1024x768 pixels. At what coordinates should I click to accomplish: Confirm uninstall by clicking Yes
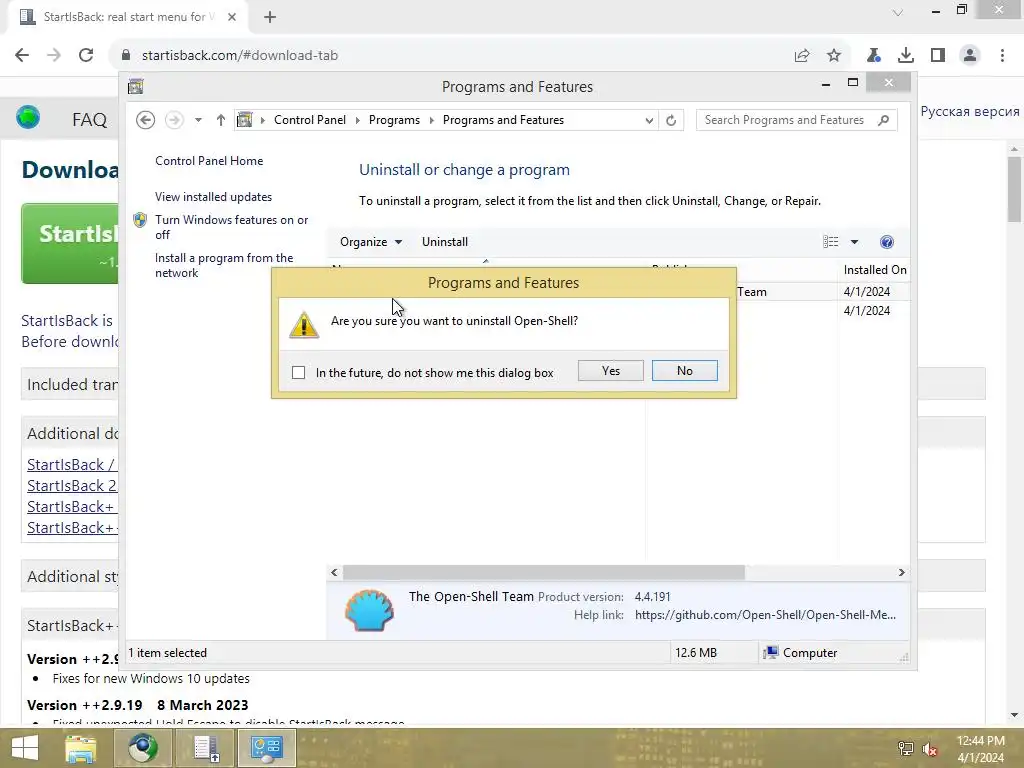coord(611,371)
